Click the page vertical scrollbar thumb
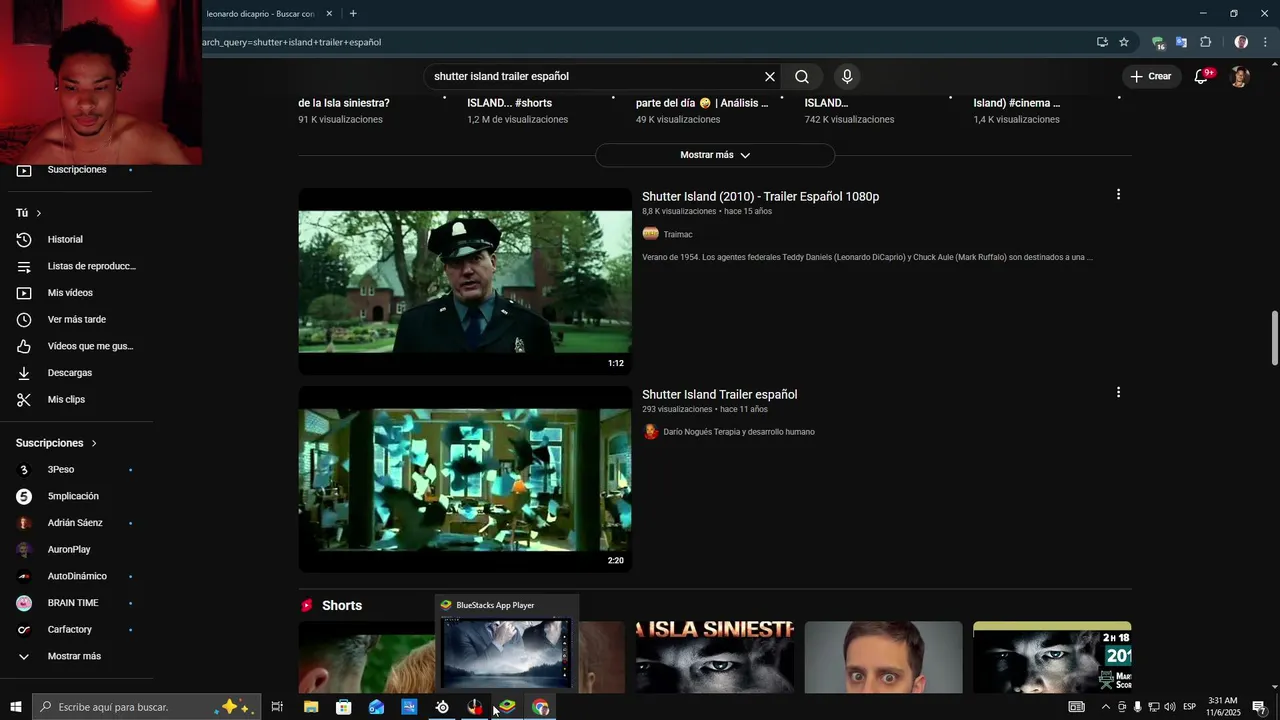This screenshot has height=720, width=1280. click(x=1275, y=338)
